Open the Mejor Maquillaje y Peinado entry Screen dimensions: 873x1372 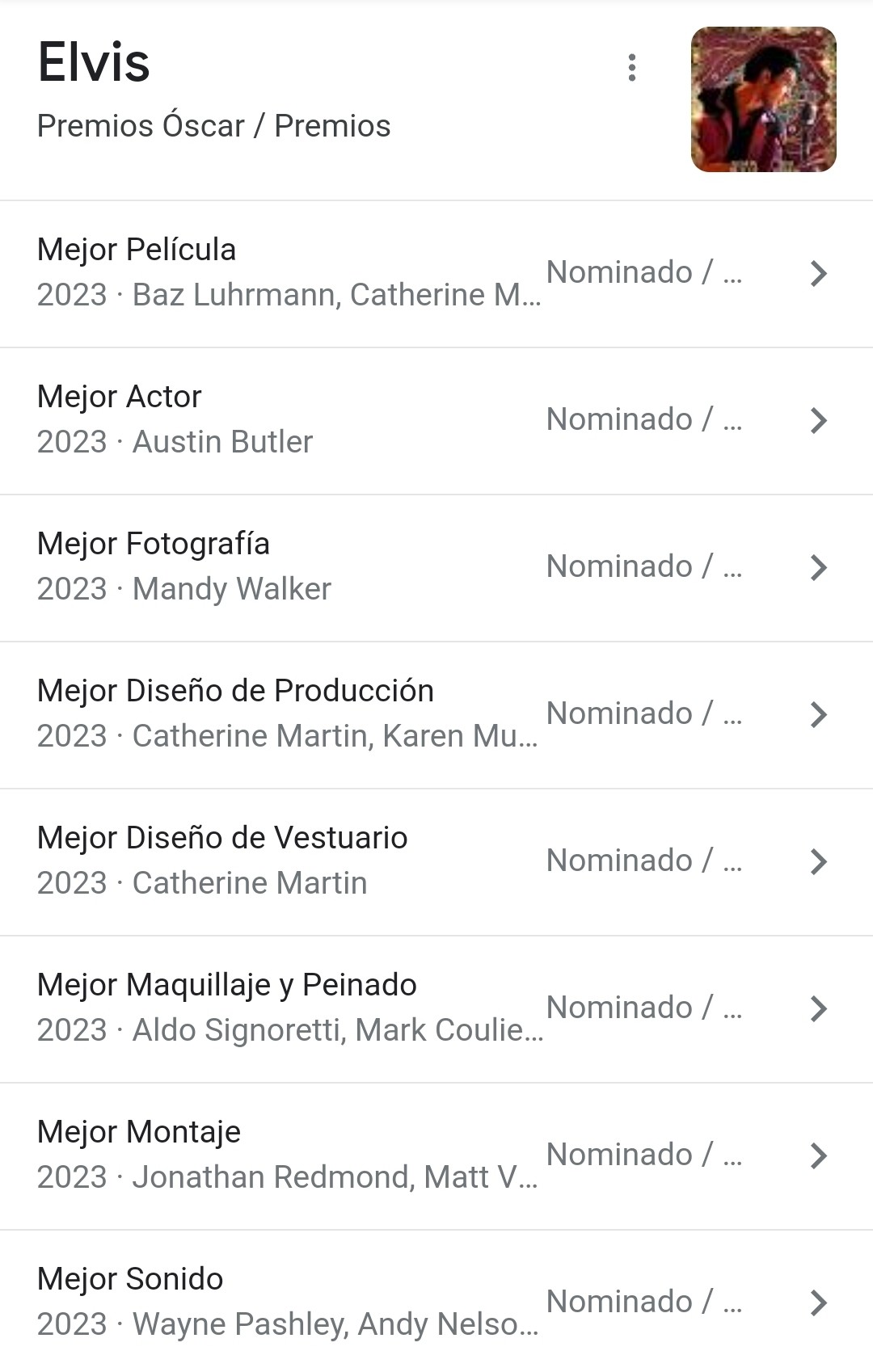pyautogui.click(x=227, y=985)
